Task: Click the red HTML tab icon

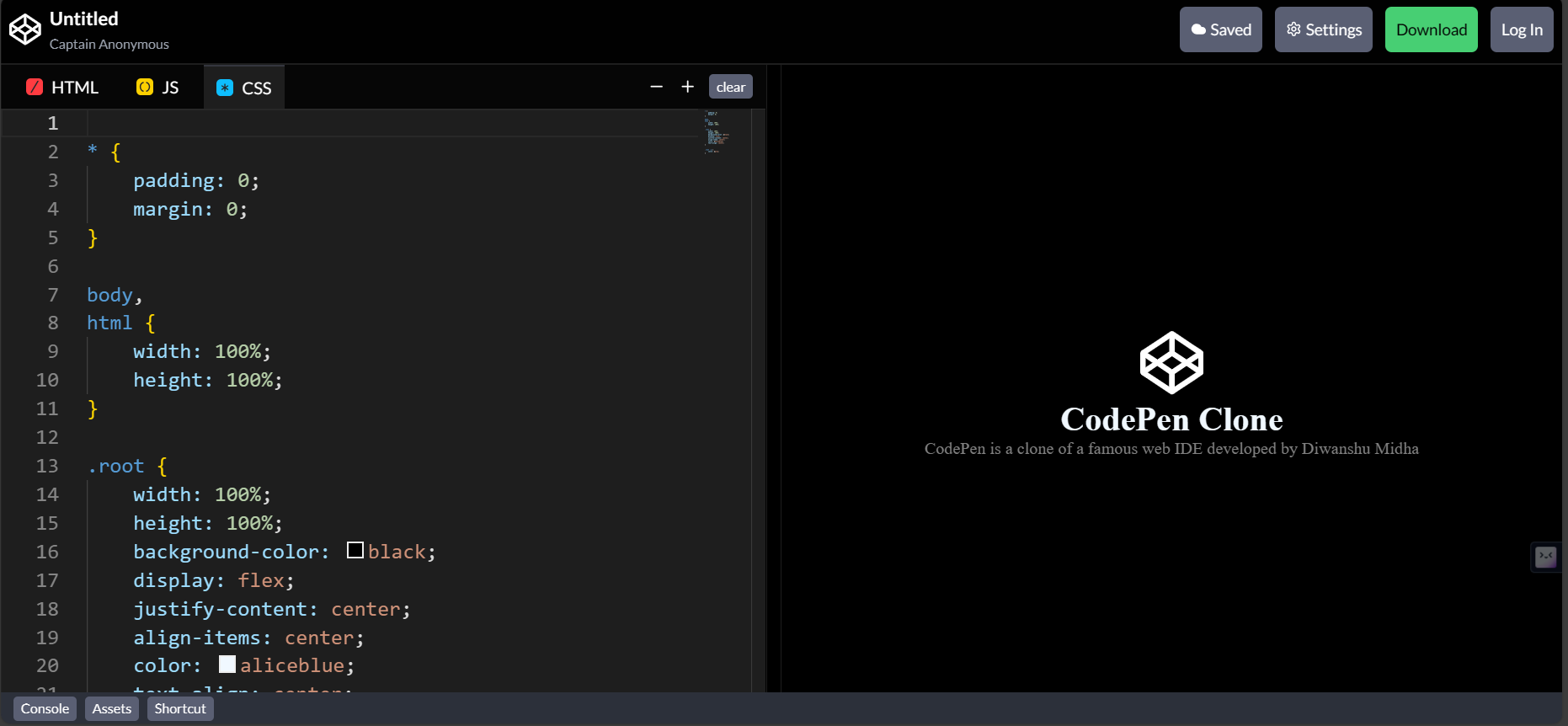Action: point(35,87)
